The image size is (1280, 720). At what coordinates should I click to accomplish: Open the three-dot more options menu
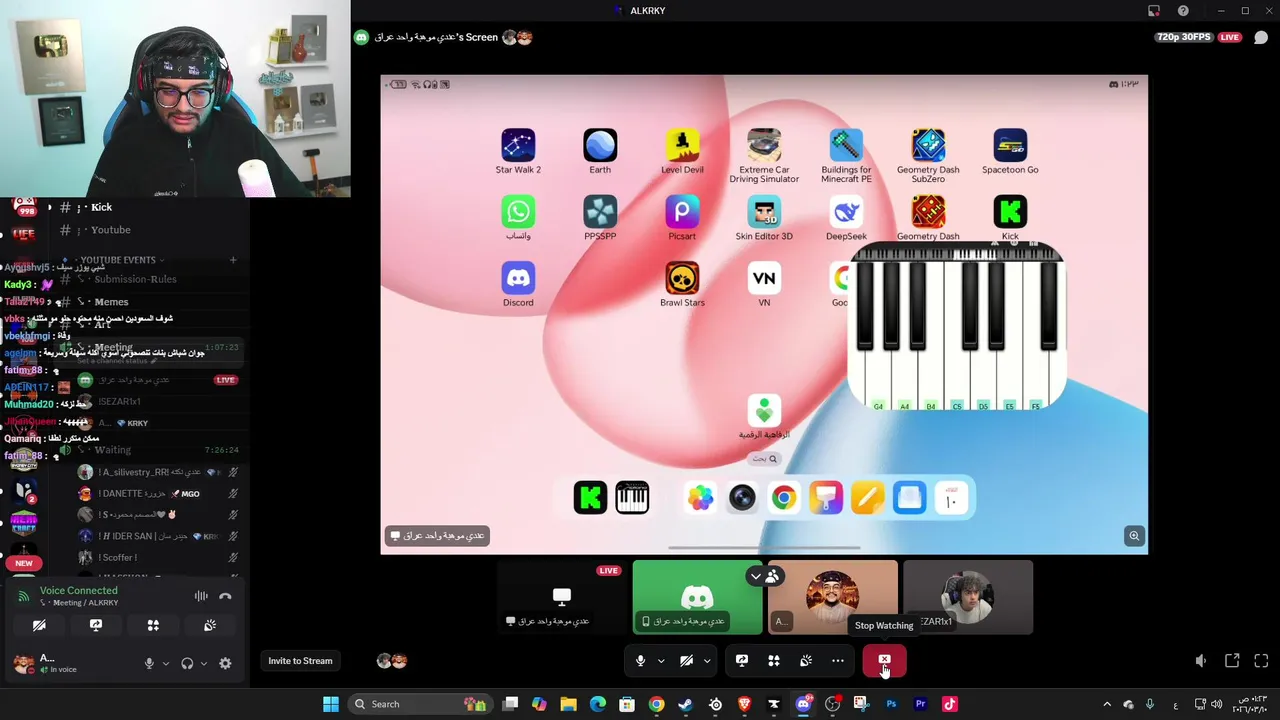[838, 661]
